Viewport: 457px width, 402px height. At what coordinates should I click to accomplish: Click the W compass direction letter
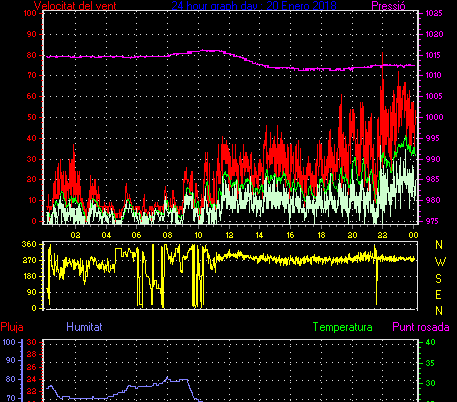click(x=440, y=262)
